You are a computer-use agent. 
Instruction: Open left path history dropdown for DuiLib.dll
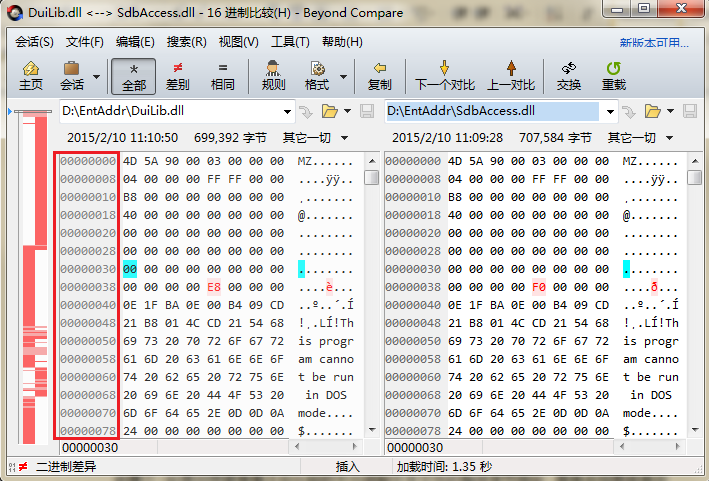[287, 111]
